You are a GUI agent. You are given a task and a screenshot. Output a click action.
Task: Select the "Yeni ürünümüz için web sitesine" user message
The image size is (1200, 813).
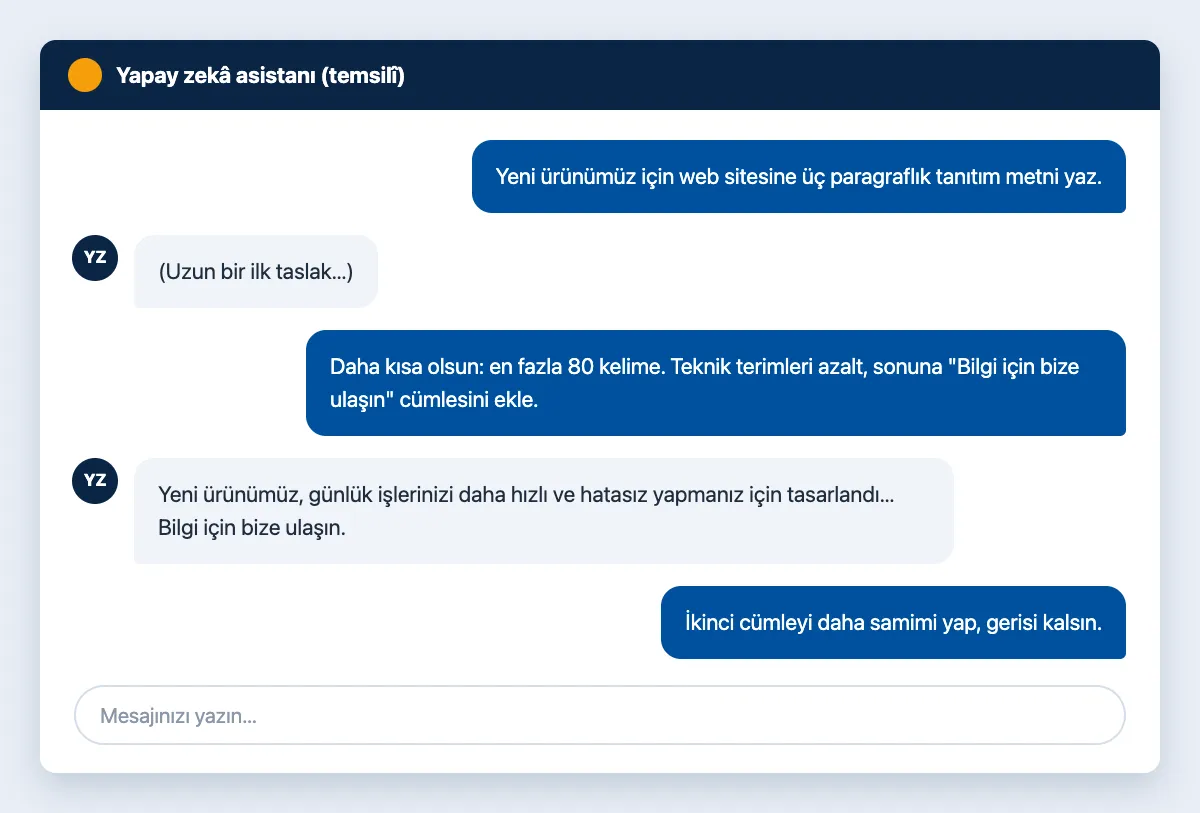click(799, 177)
